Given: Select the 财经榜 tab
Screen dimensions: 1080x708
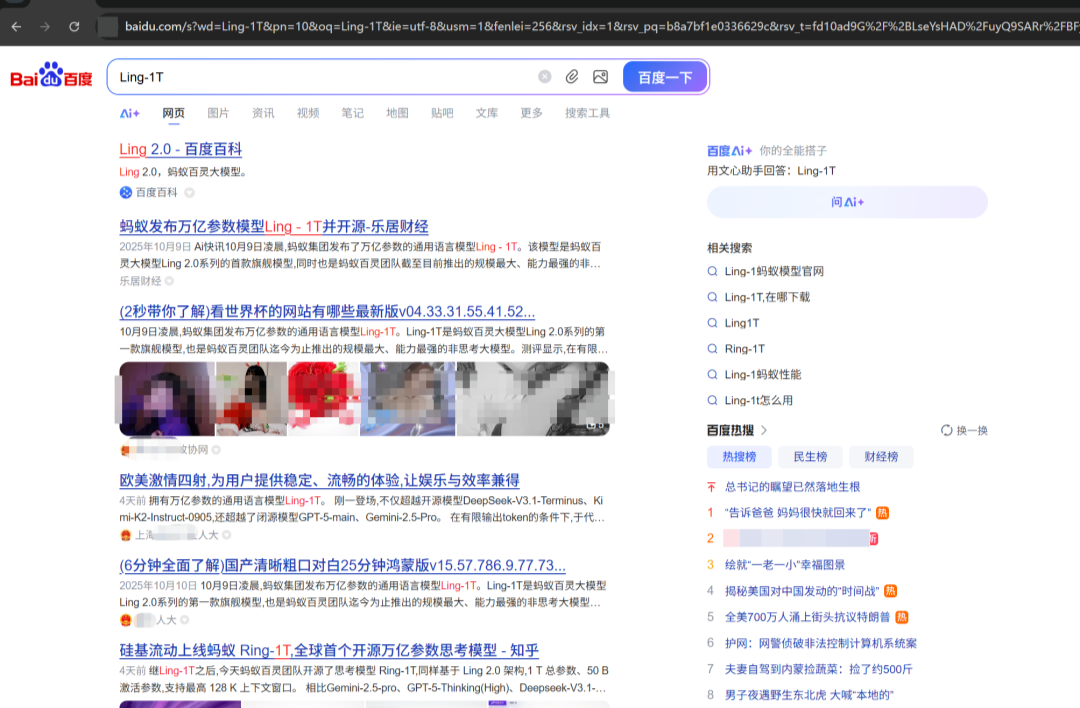Looking at the screenshot, I should [x=881, y=457].
